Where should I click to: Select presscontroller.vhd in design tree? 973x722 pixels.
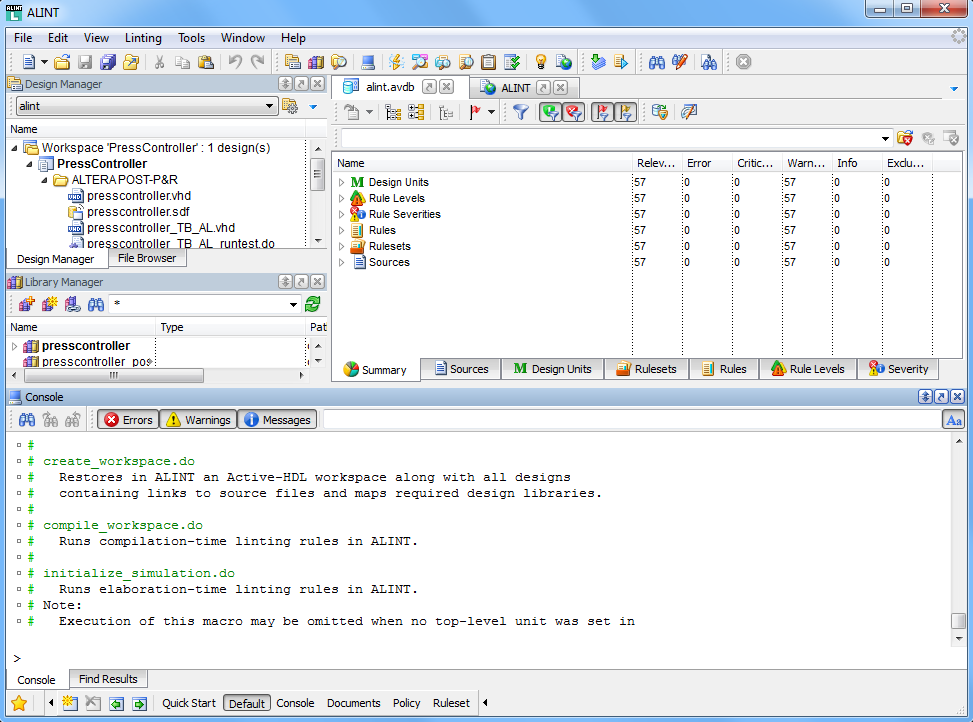139,196
